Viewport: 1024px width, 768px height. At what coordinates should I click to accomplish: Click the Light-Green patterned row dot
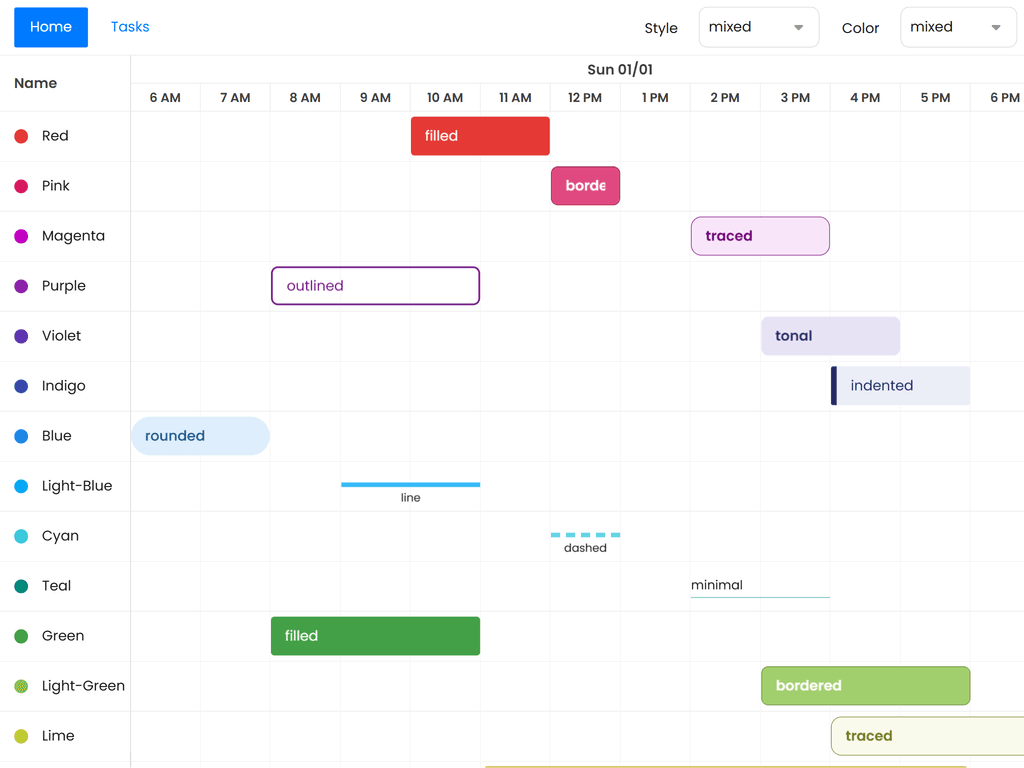21,686
